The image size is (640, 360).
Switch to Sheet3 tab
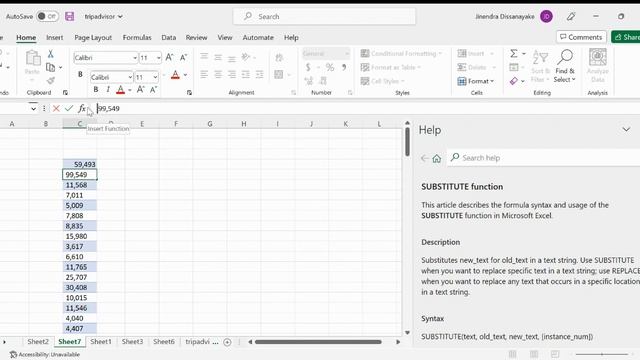point(132,342)
